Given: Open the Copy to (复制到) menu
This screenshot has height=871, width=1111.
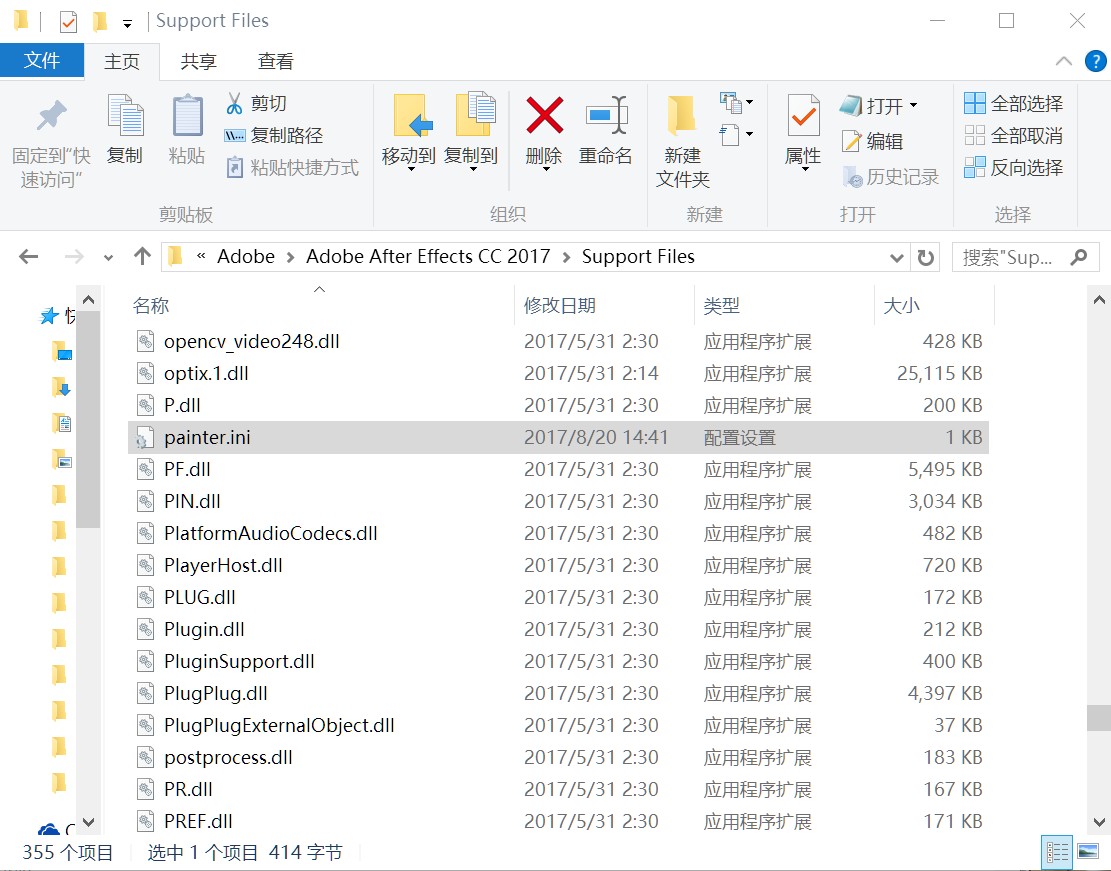Looking at the screenshot, I should pos(471,133).
